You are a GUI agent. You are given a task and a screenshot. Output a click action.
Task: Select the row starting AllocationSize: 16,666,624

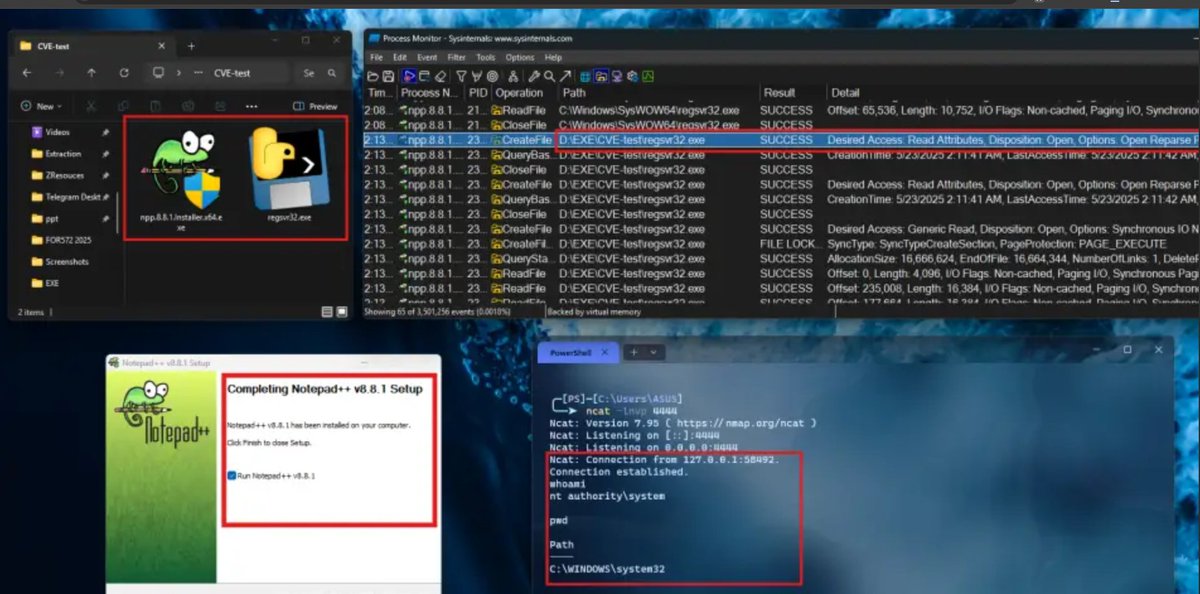781,259
